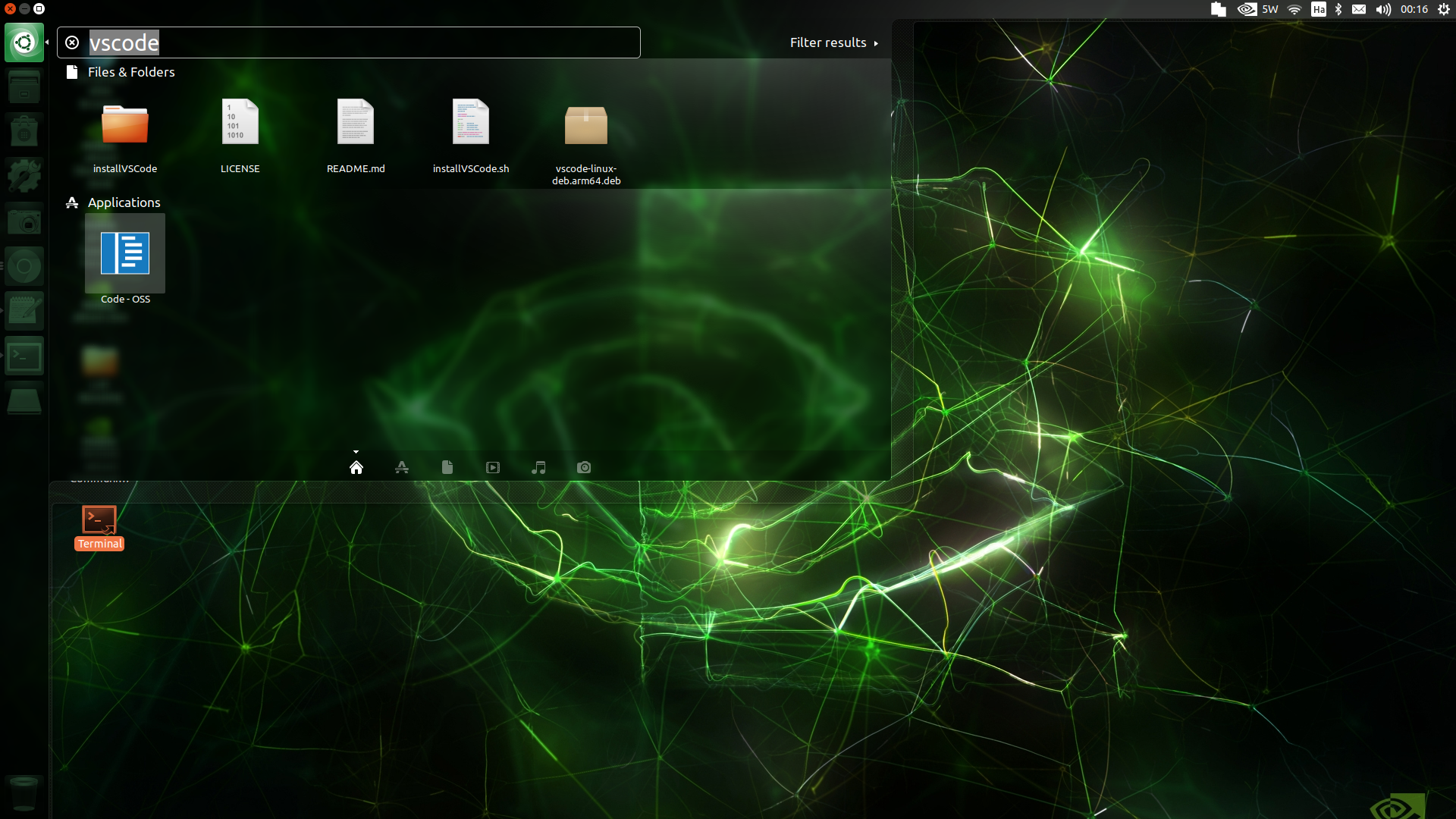Switch to the Video lens
1456x819 pixels.
point(493,467)
